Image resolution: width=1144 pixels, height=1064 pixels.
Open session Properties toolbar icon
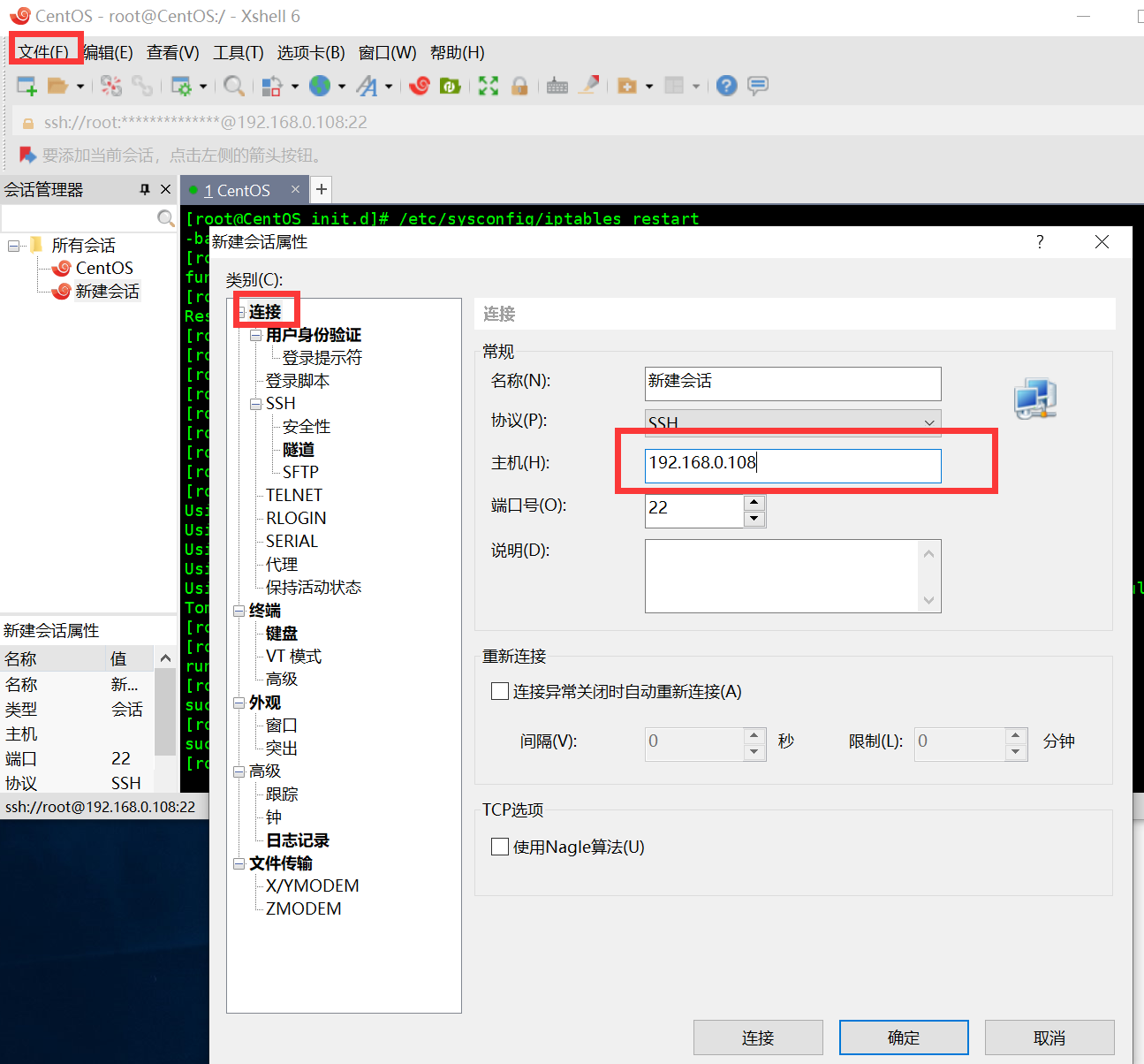point(181,86)
